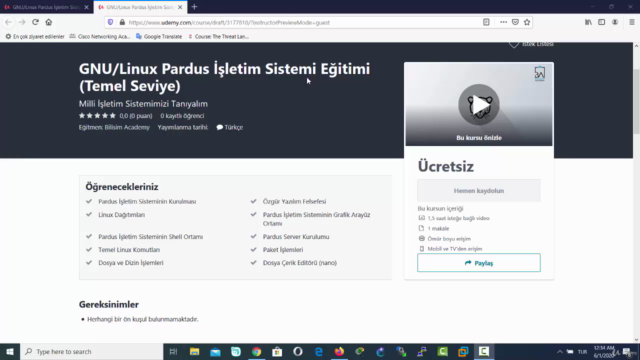Screen dimensions: 640x360
Task: Click '1 makale' content item
Action: click(x=438, y=229)
